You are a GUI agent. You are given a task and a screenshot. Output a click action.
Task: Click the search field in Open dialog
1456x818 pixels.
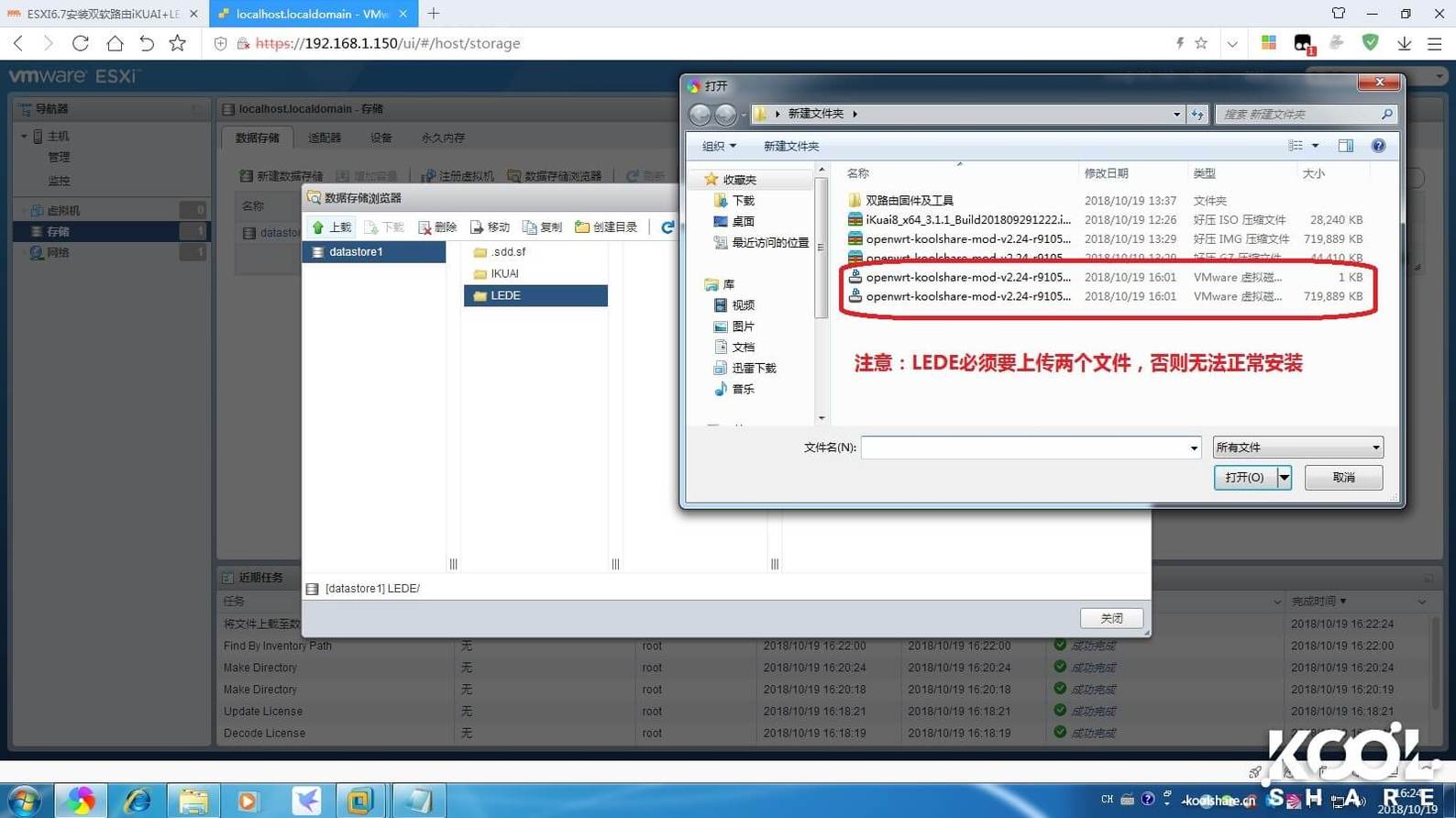click(1306, 115)
